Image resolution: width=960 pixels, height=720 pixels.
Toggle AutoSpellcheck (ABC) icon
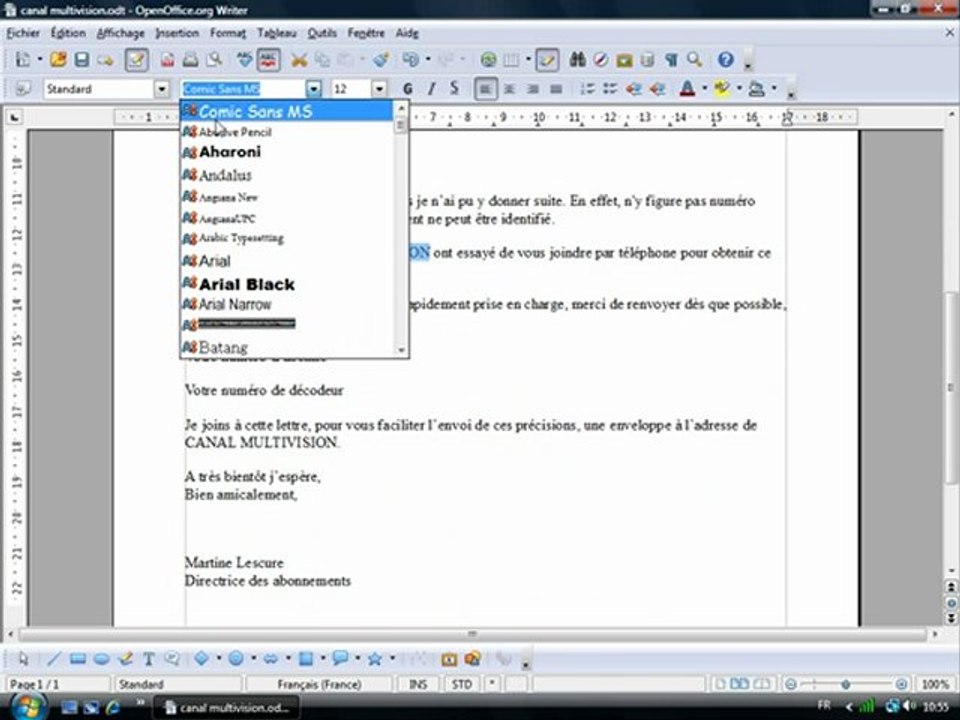click(x=268, y=59)
